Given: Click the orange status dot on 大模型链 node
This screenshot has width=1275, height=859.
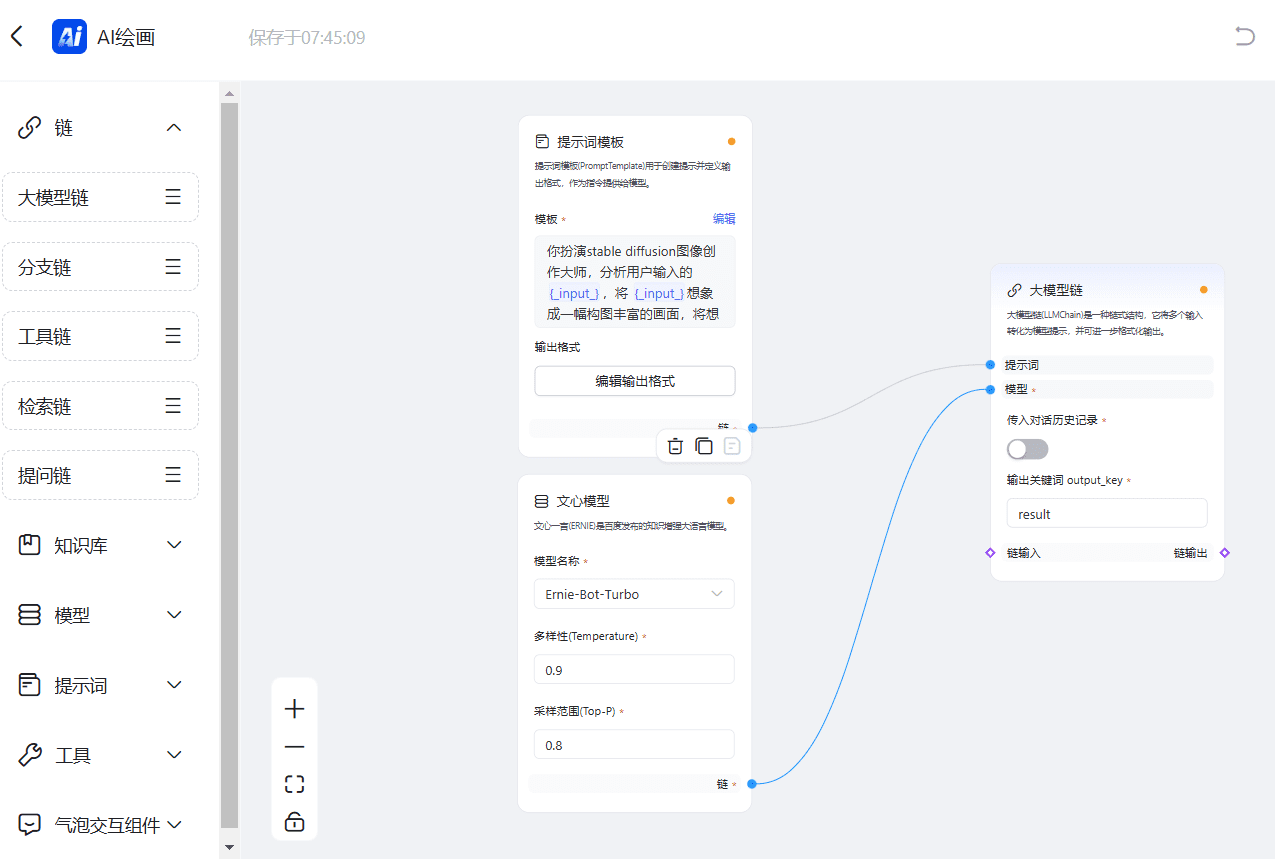Looking at the screenshot, I should click(x=1203, y=290).
